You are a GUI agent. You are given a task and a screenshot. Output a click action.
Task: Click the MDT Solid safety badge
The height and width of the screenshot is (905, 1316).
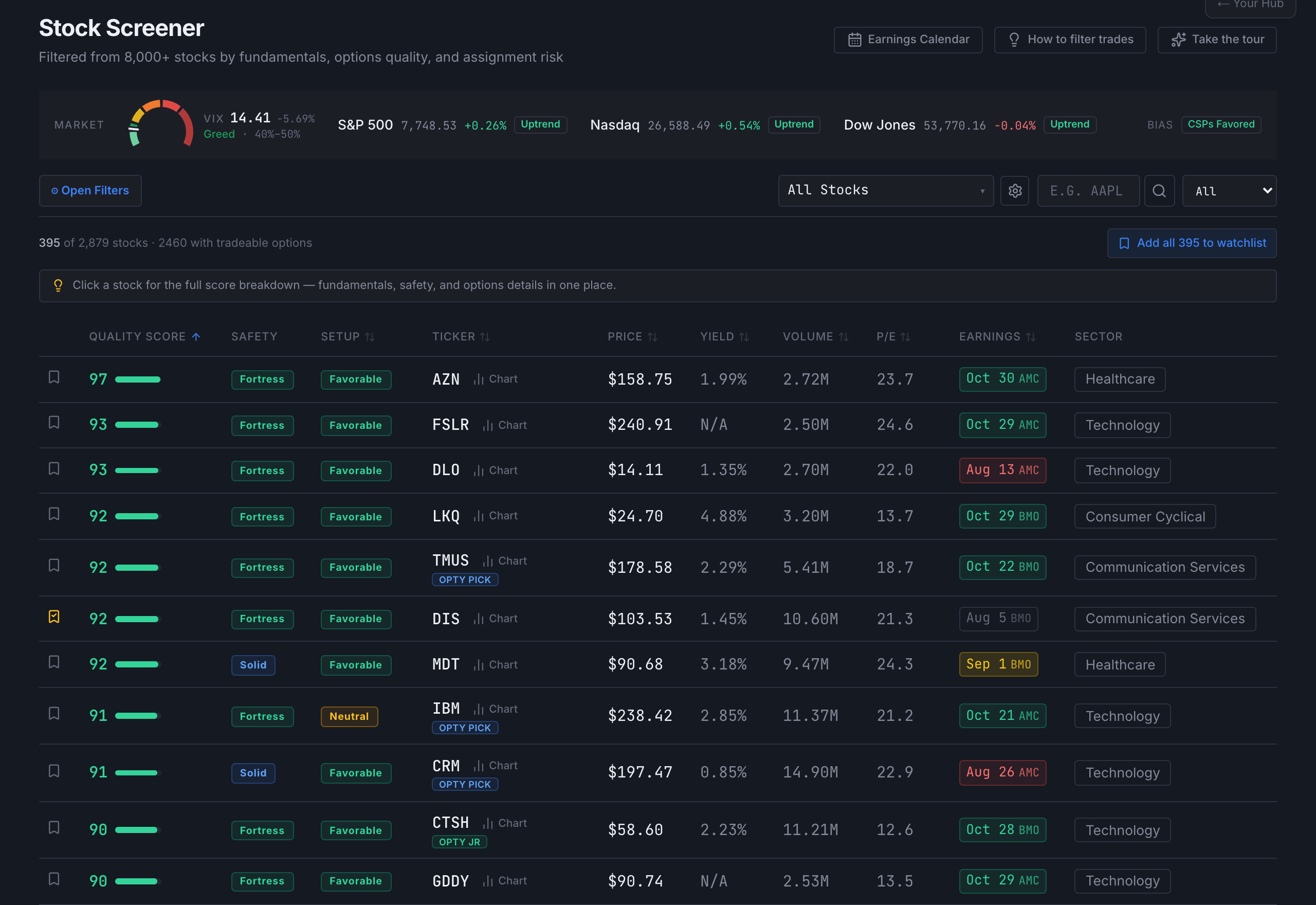coord(253,665)
